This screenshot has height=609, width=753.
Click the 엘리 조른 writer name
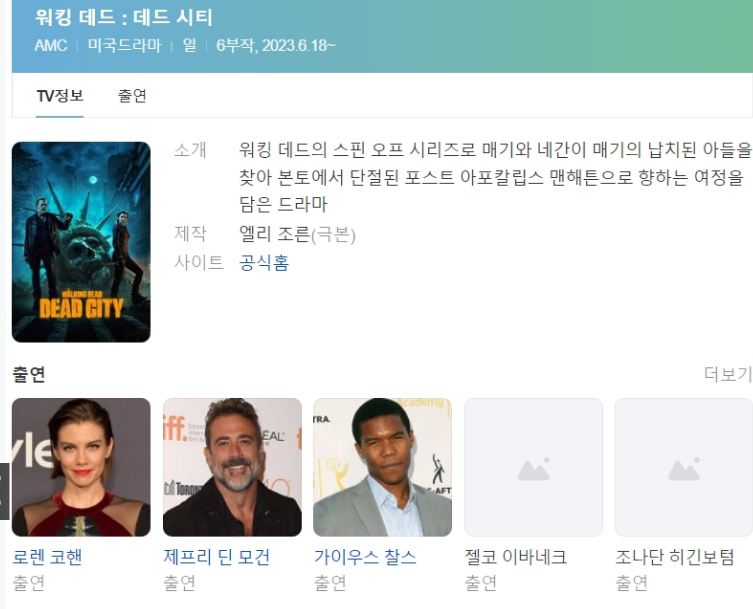click(x=275, y=234)
